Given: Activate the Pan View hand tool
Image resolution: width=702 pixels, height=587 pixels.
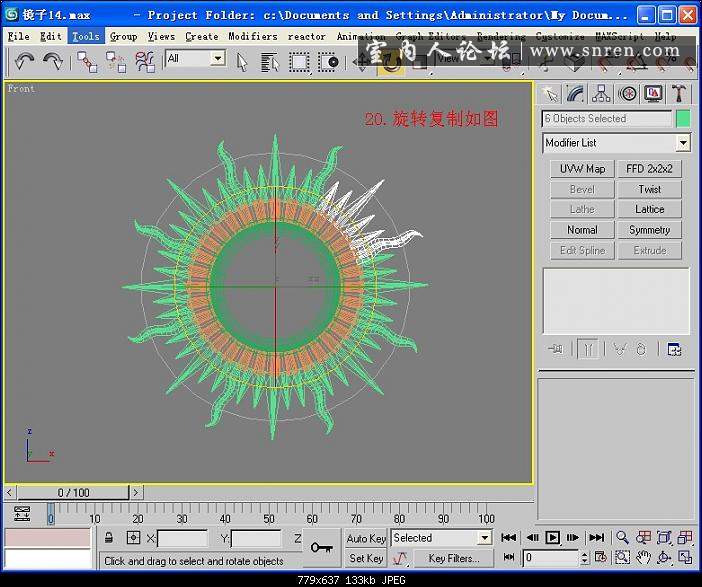Looking at the screenshot, I should (x=643, y=557).
